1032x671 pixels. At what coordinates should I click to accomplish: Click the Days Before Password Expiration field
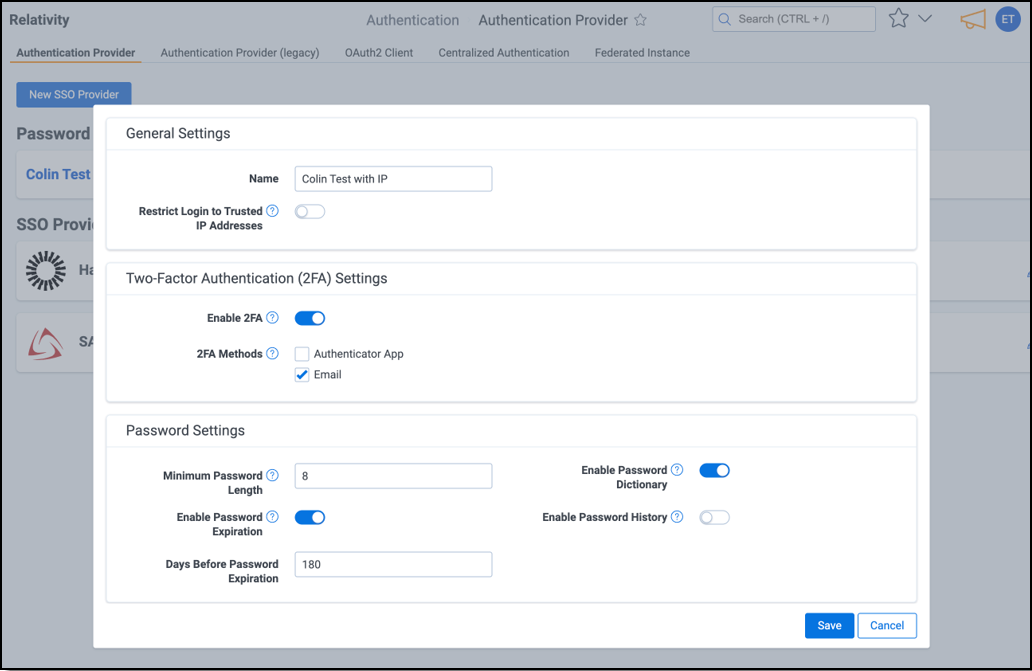(393, 564)
